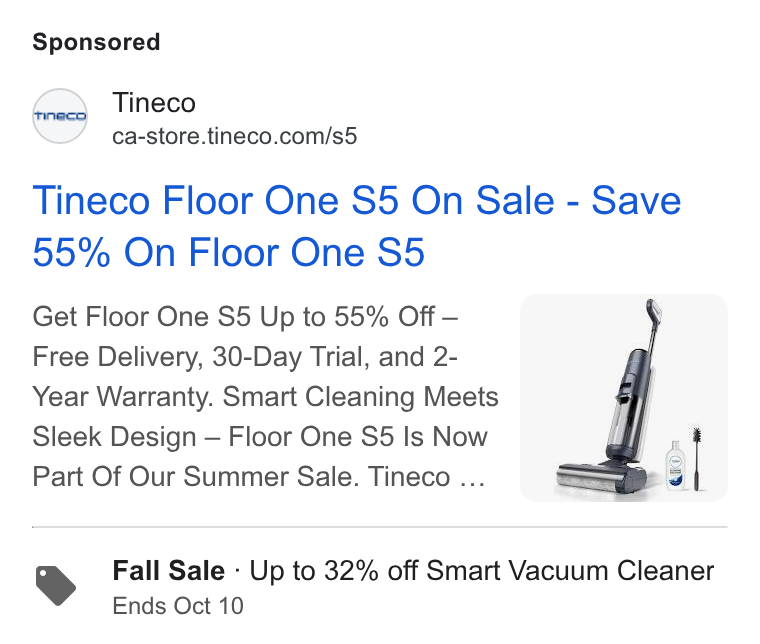Image resolution: width=760 pixels, height=644 pixels.
Task: Click the gray price tag icon
Action: click(x=56, y=585)
